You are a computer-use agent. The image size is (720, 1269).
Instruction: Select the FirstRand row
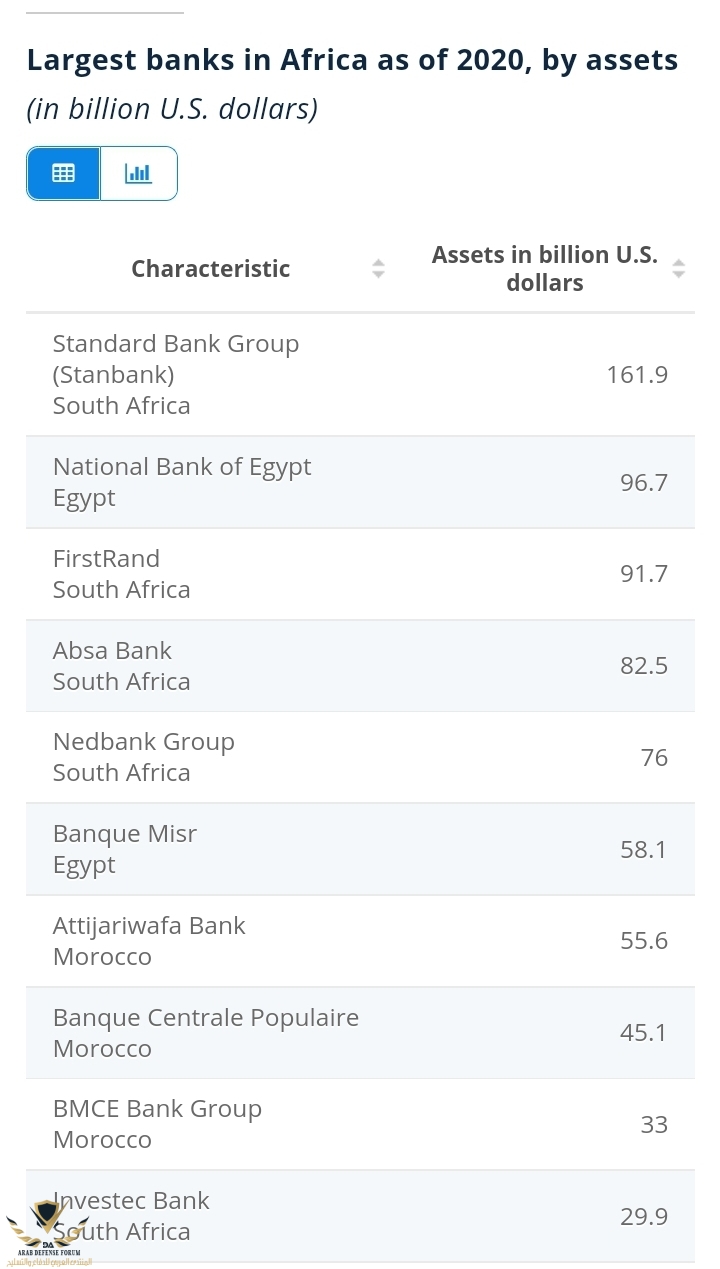point(360,574)
